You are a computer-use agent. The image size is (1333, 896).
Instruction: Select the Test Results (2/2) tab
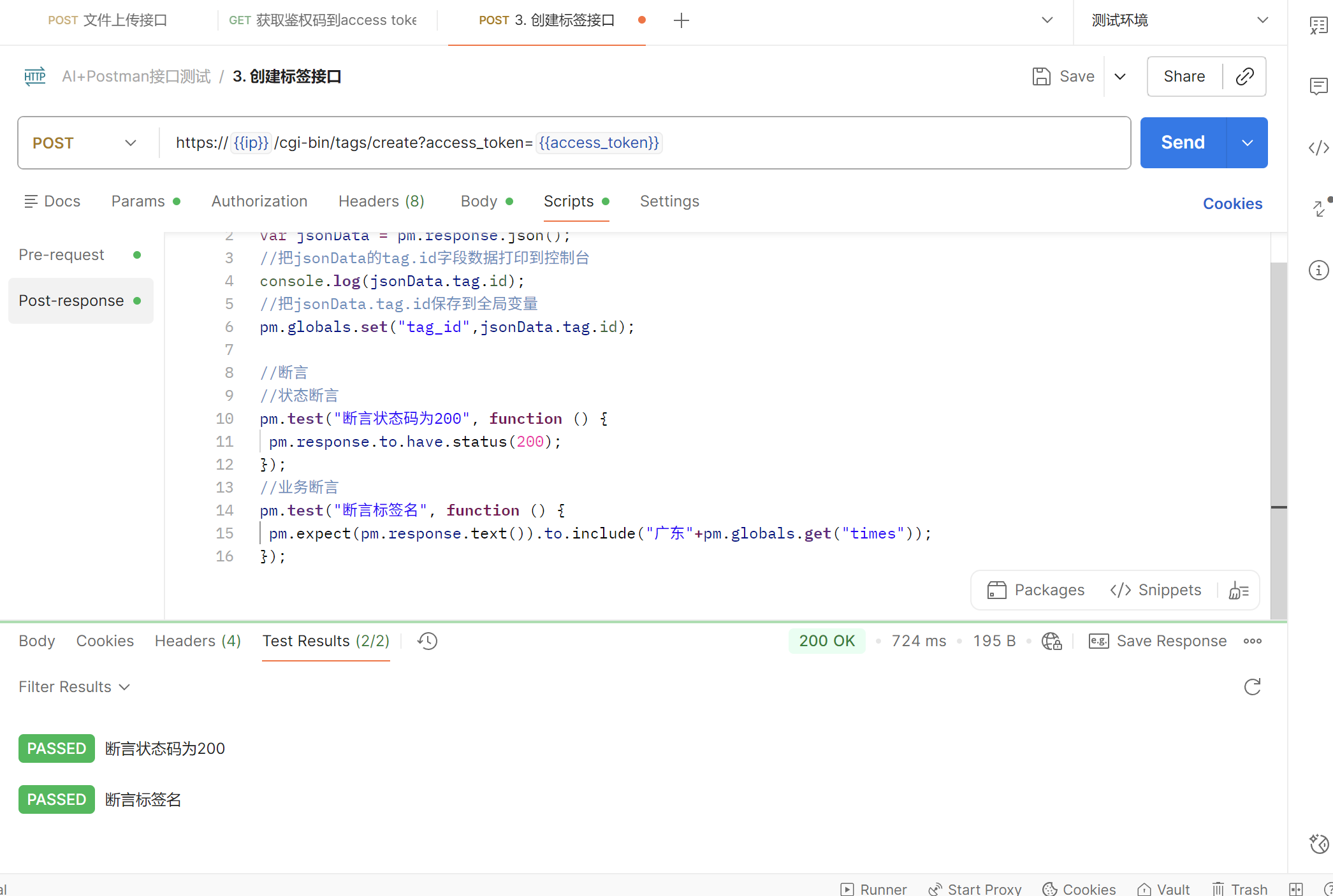click(x=326, y=641)
